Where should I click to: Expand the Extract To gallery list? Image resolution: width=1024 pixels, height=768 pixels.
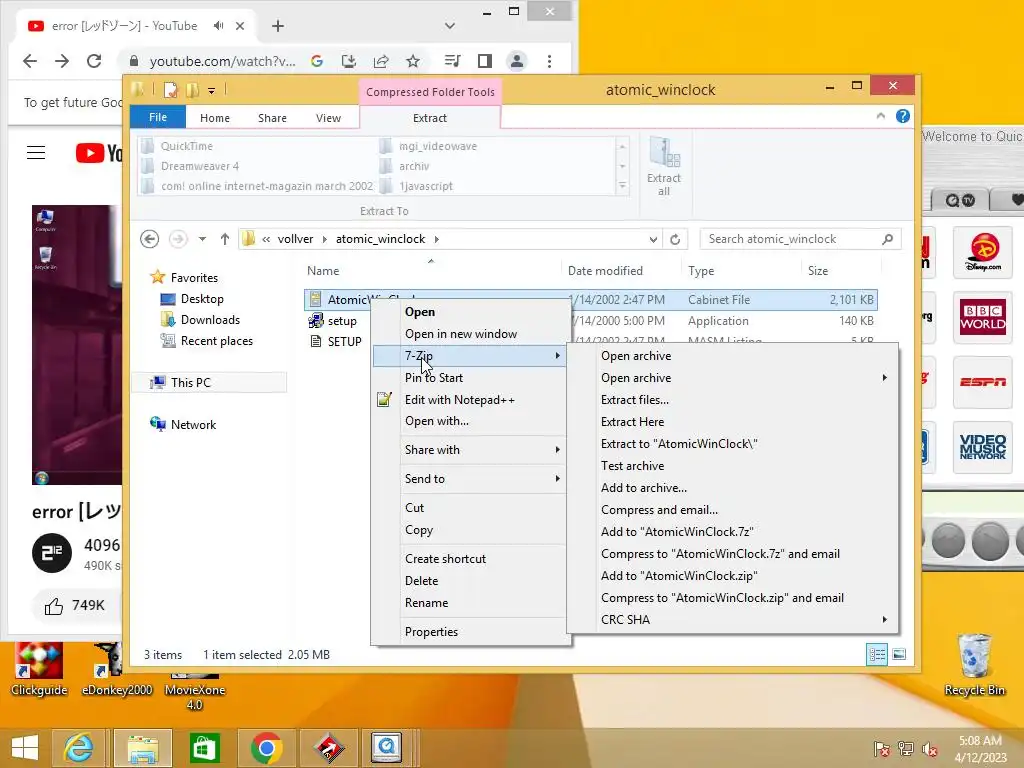(622, 187)
